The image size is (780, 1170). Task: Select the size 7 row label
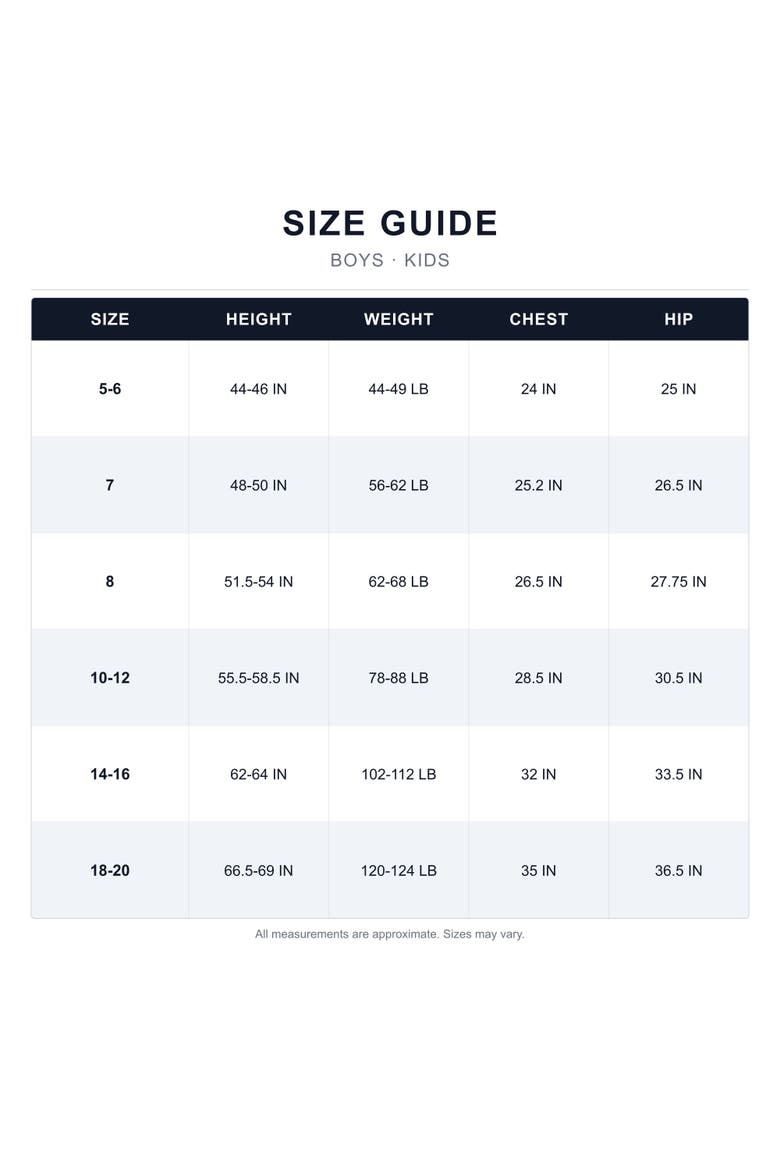[110, 485]
